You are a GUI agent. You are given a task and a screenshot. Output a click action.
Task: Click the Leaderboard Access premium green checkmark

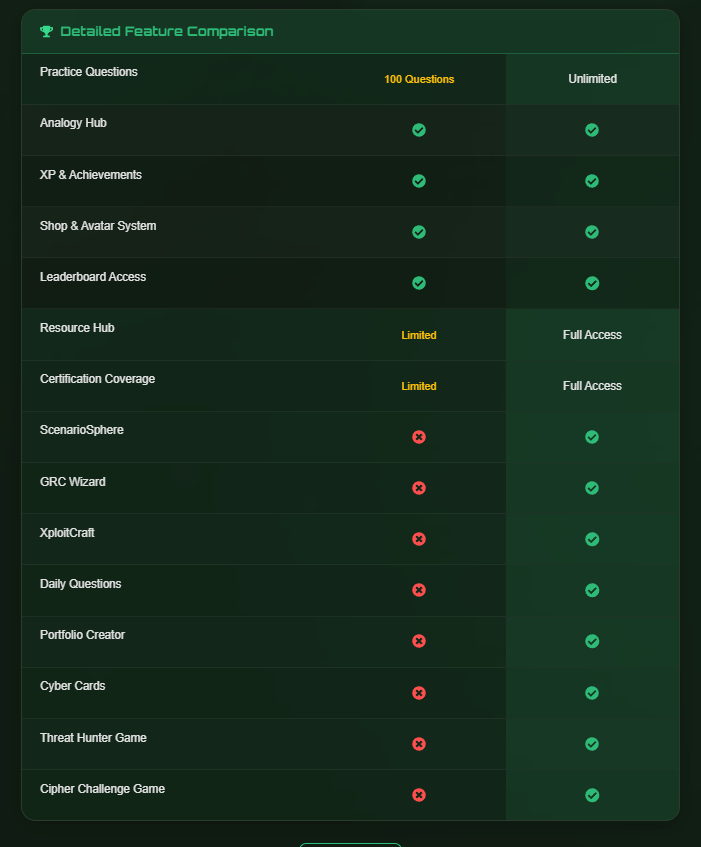[592, 283]
